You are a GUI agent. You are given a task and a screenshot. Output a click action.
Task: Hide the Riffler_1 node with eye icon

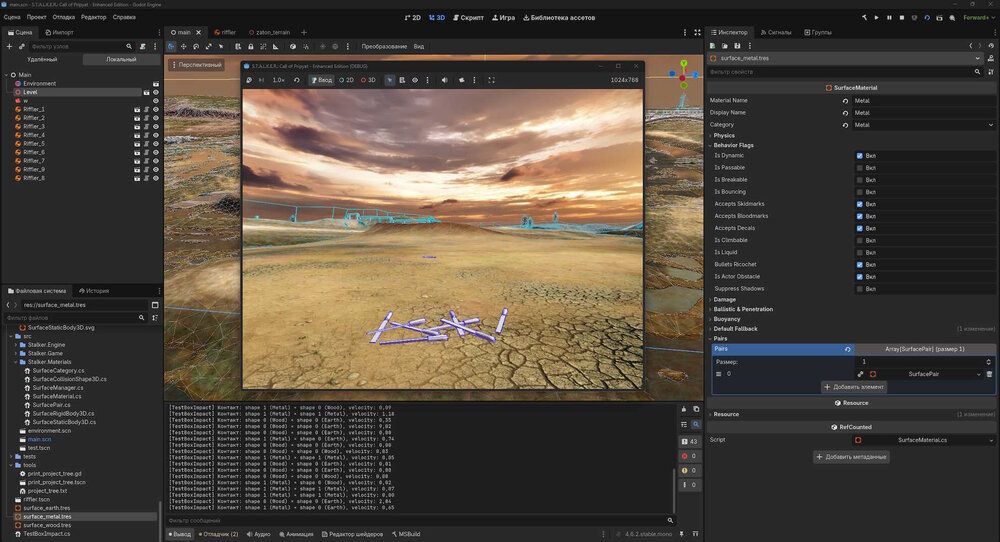click(x=156, y=110)
